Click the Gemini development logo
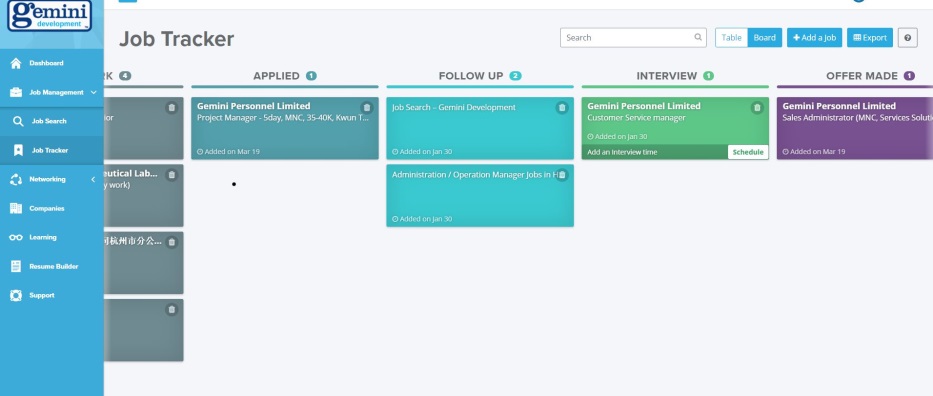The width and height of the screenshot is (933, 396). [x=50, y=15]
